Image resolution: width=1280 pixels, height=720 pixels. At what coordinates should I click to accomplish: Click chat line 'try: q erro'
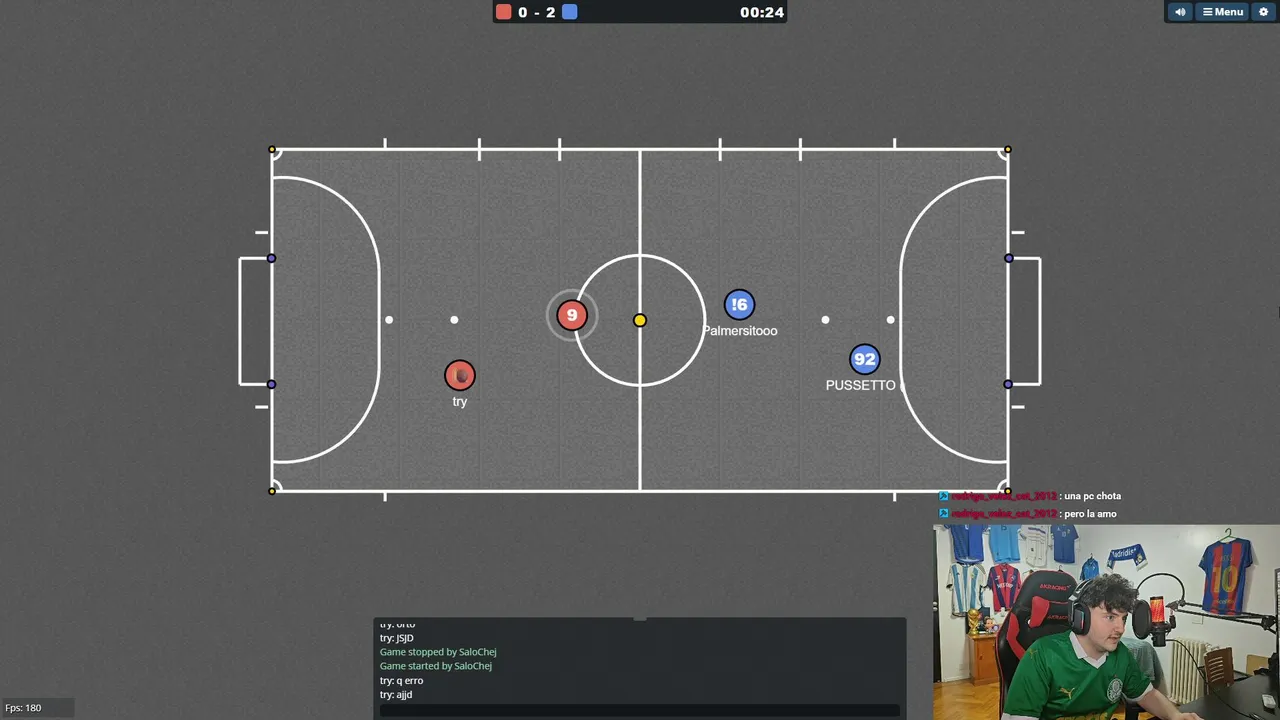pos(401,681)
